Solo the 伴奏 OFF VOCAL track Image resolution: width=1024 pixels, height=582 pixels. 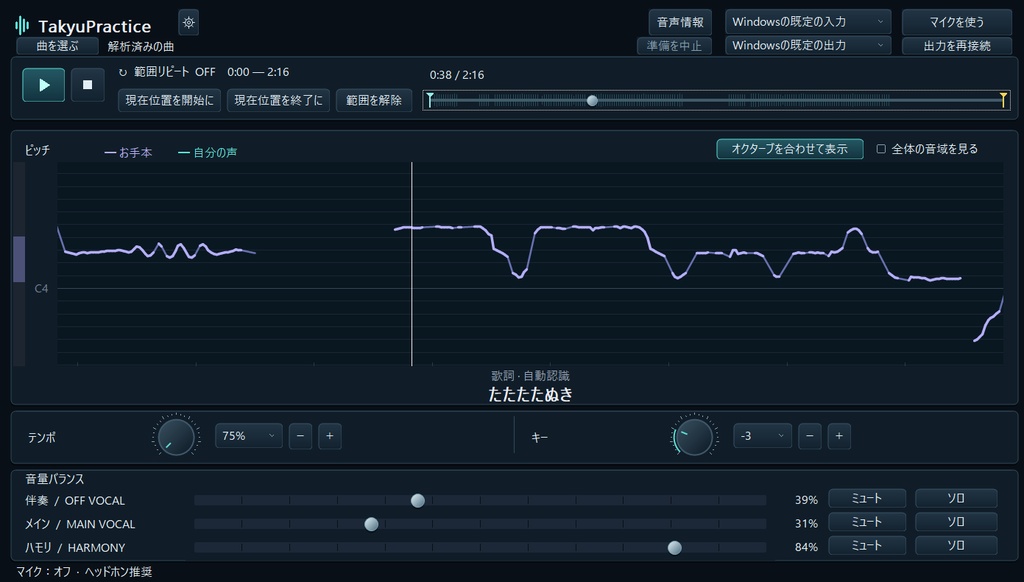[x=956, y=498]
